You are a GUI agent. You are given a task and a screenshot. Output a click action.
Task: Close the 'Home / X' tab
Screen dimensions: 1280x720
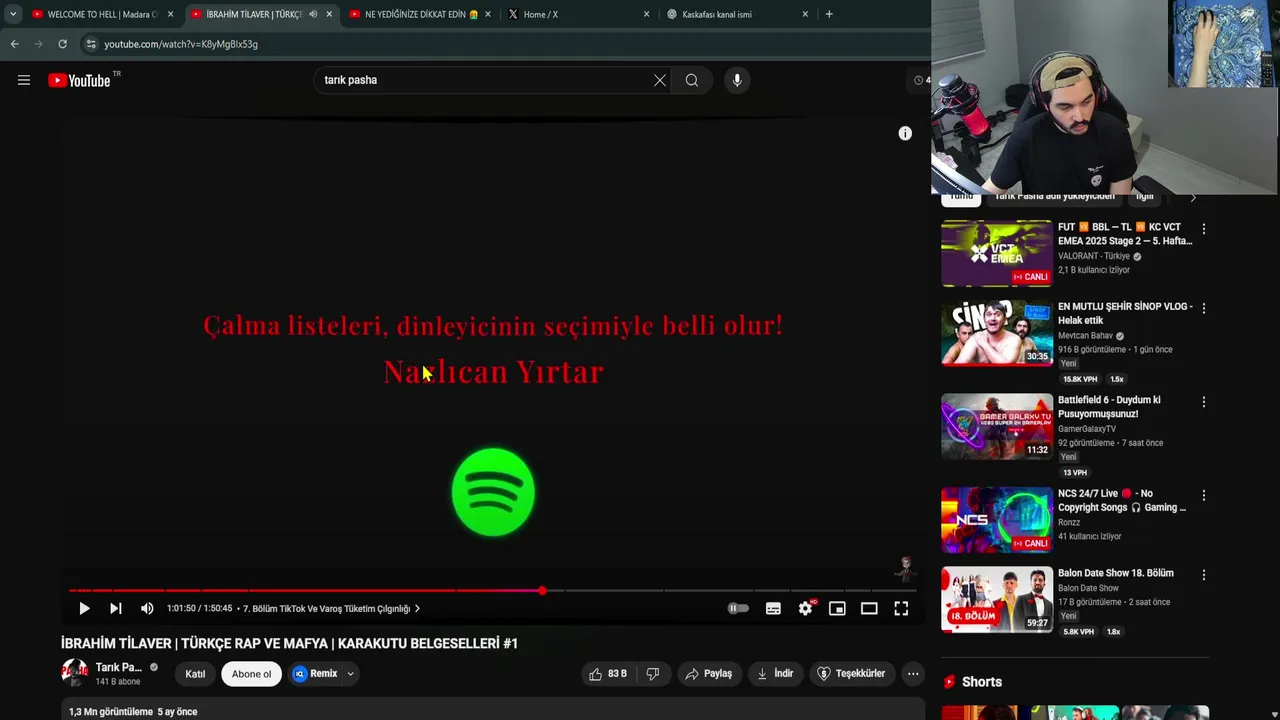pos(646,14)
